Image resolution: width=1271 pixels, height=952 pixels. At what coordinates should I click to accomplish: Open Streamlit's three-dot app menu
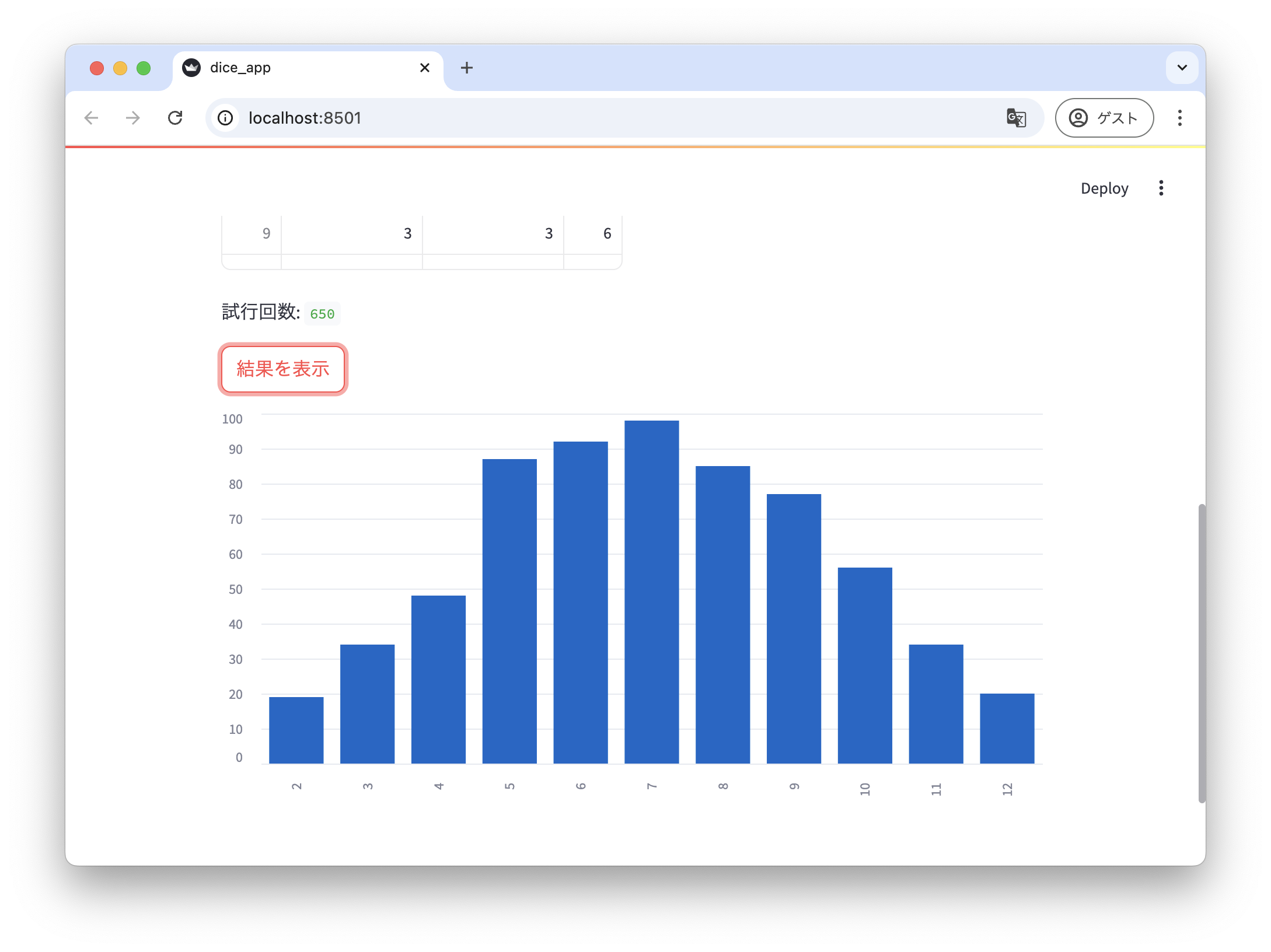tap(1161, 188)
